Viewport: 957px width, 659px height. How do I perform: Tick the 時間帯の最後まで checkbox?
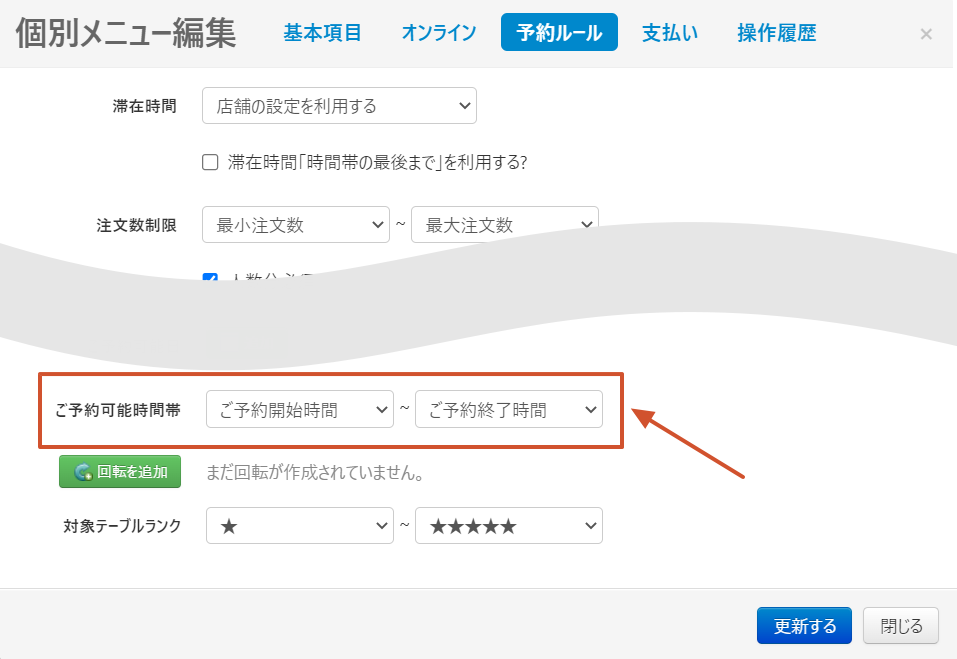[210, 162]
